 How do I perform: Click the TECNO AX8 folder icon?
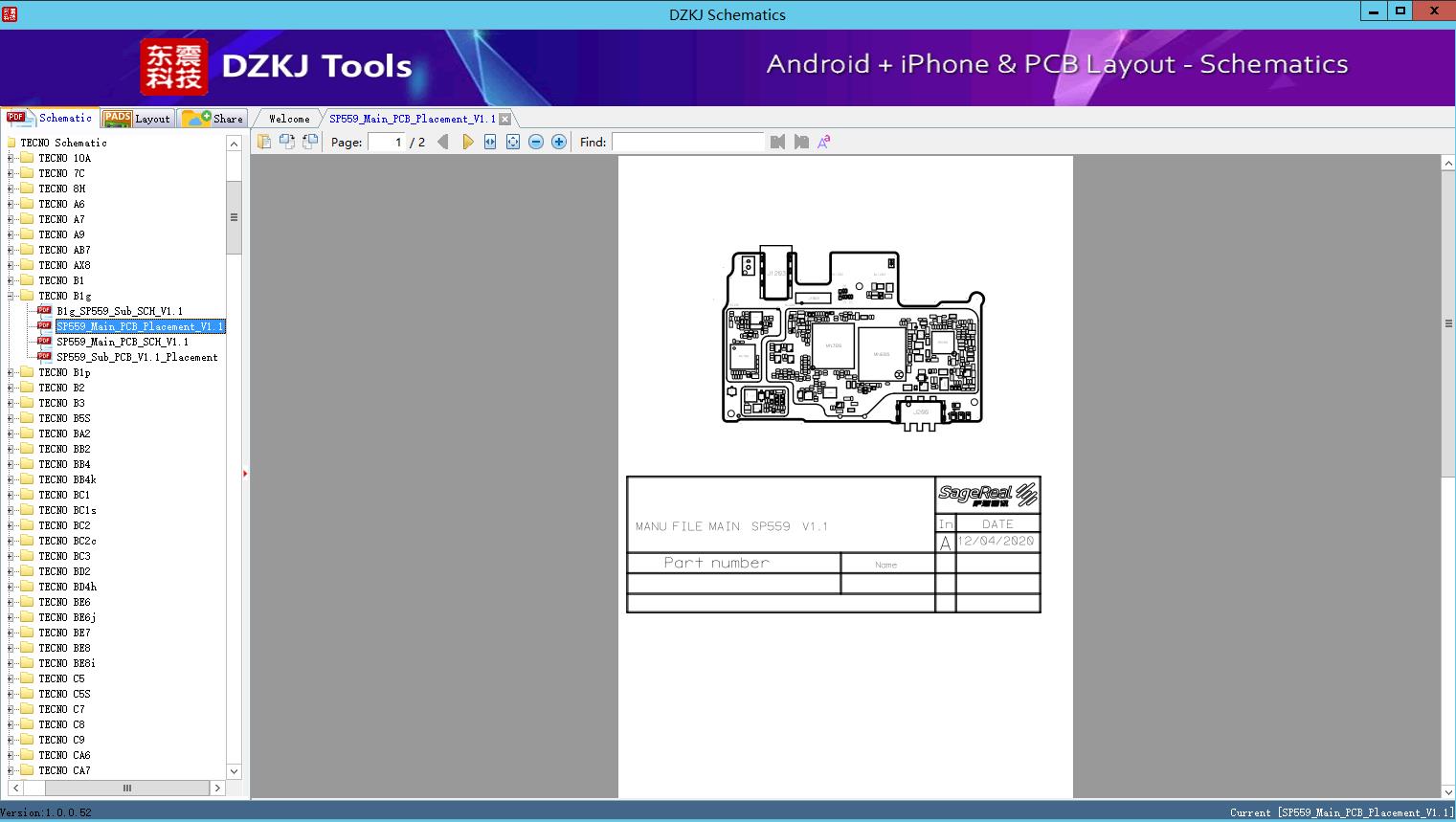point(27,265)
